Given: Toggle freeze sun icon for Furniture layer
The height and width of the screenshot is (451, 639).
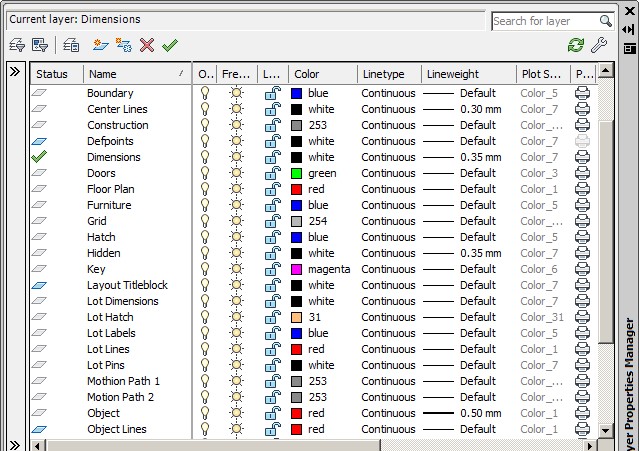Looking at the screenshot, I should pos(236,205).
